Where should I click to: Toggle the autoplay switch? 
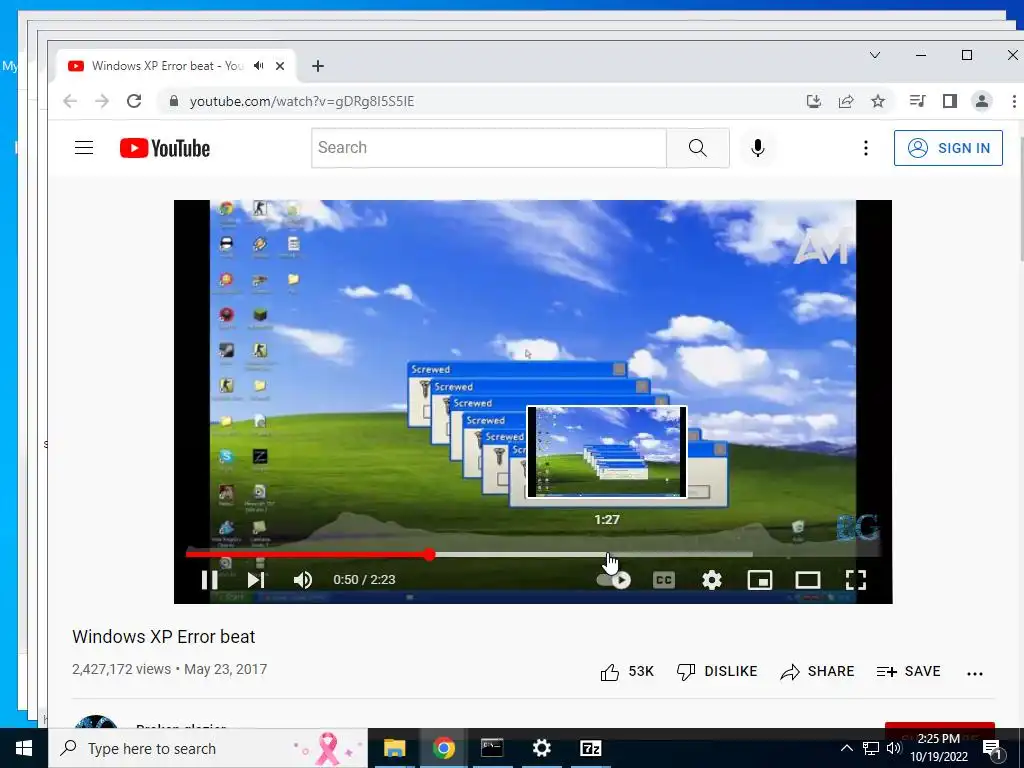[614, 580]
